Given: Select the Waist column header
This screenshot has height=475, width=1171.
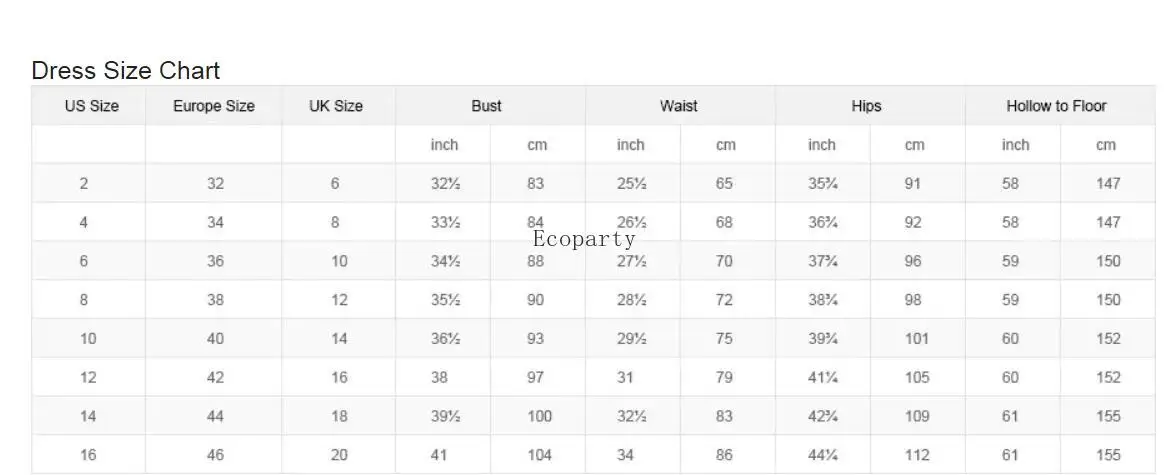Looking at the screenshot, I should point(679,106).
